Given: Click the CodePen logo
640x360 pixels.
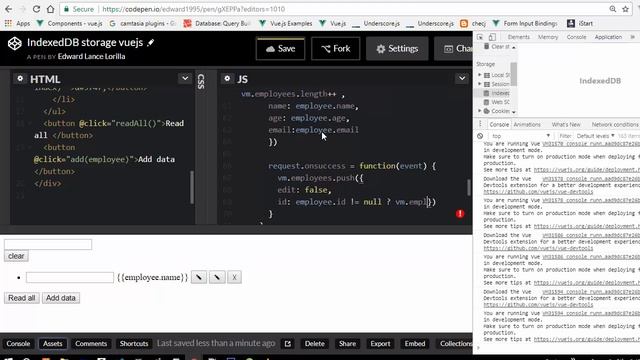Looking at the screenshot, I should pyautogui.click(x=15, y=43).
